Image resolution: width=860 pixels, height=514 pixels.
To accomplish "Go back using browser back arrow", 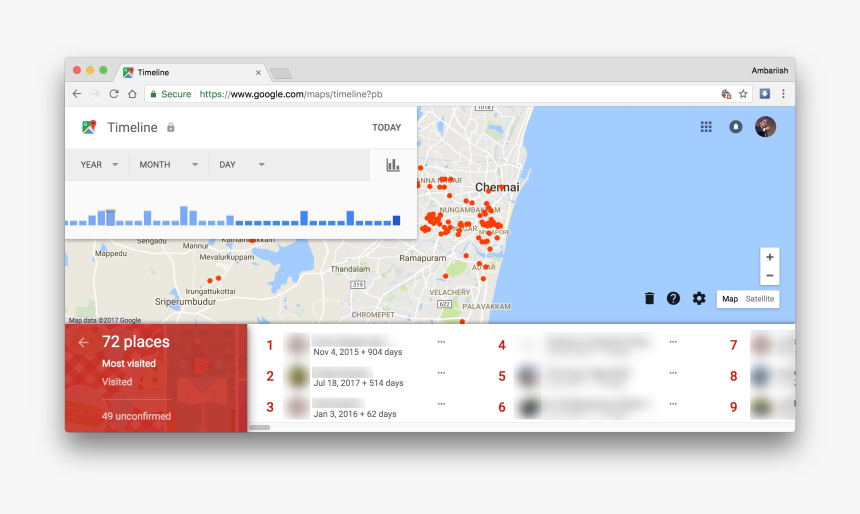I will (77, 94).
